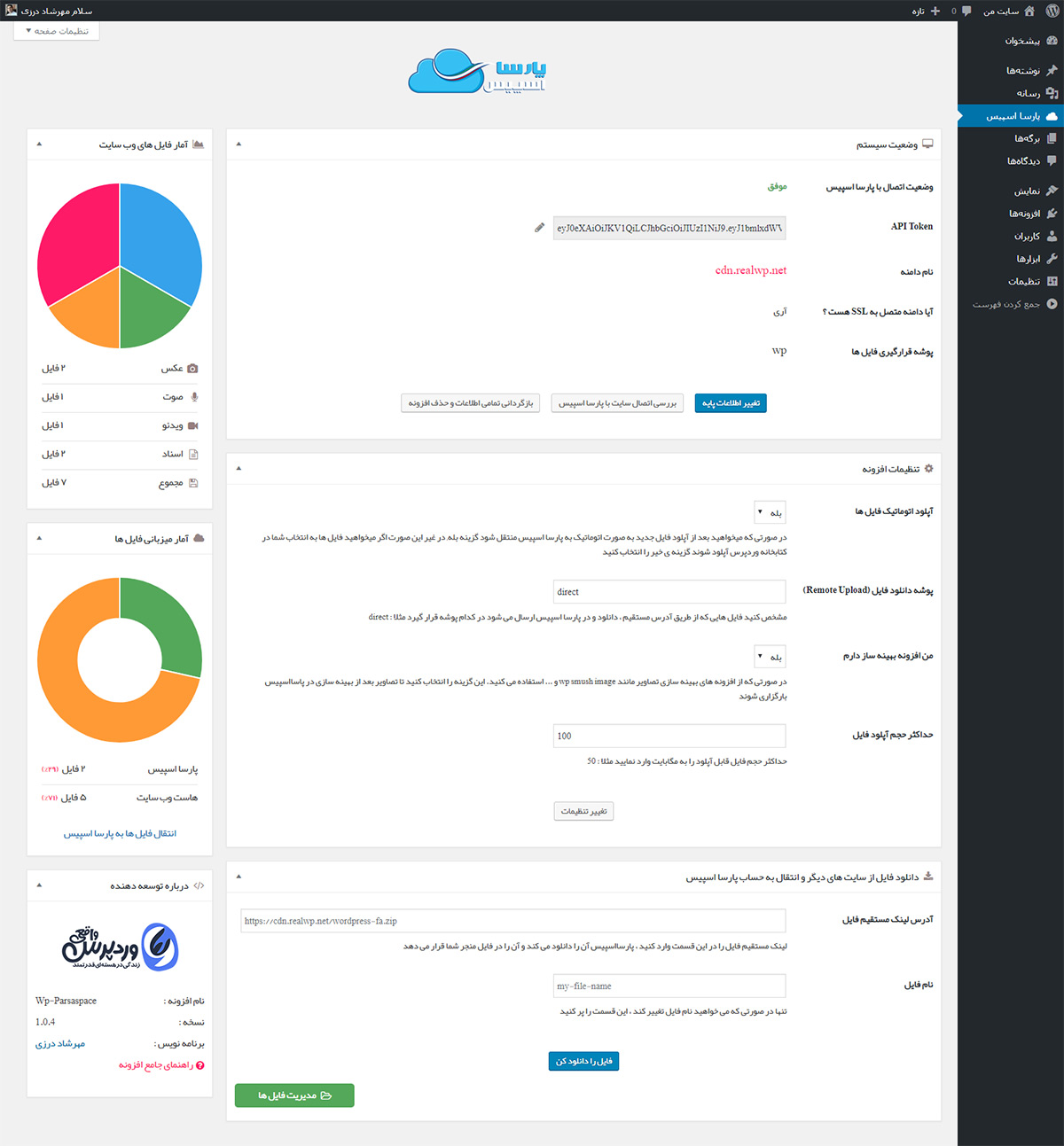Click the document icon beside اسناد row
This screenshot has height=1146, width=1064.
coord(193,454)
